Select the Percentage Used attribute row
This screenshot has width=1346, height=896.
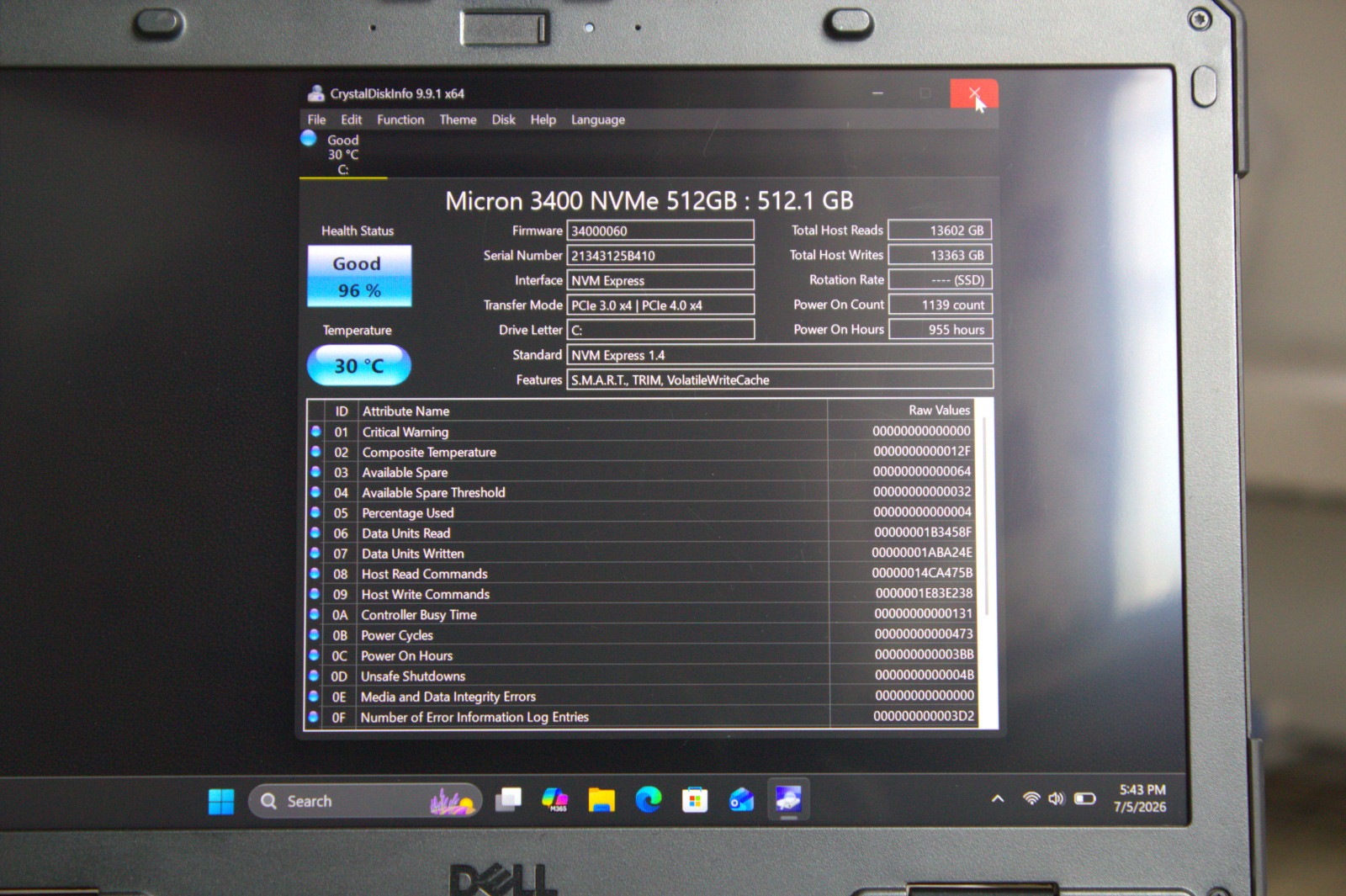point(641,512)
